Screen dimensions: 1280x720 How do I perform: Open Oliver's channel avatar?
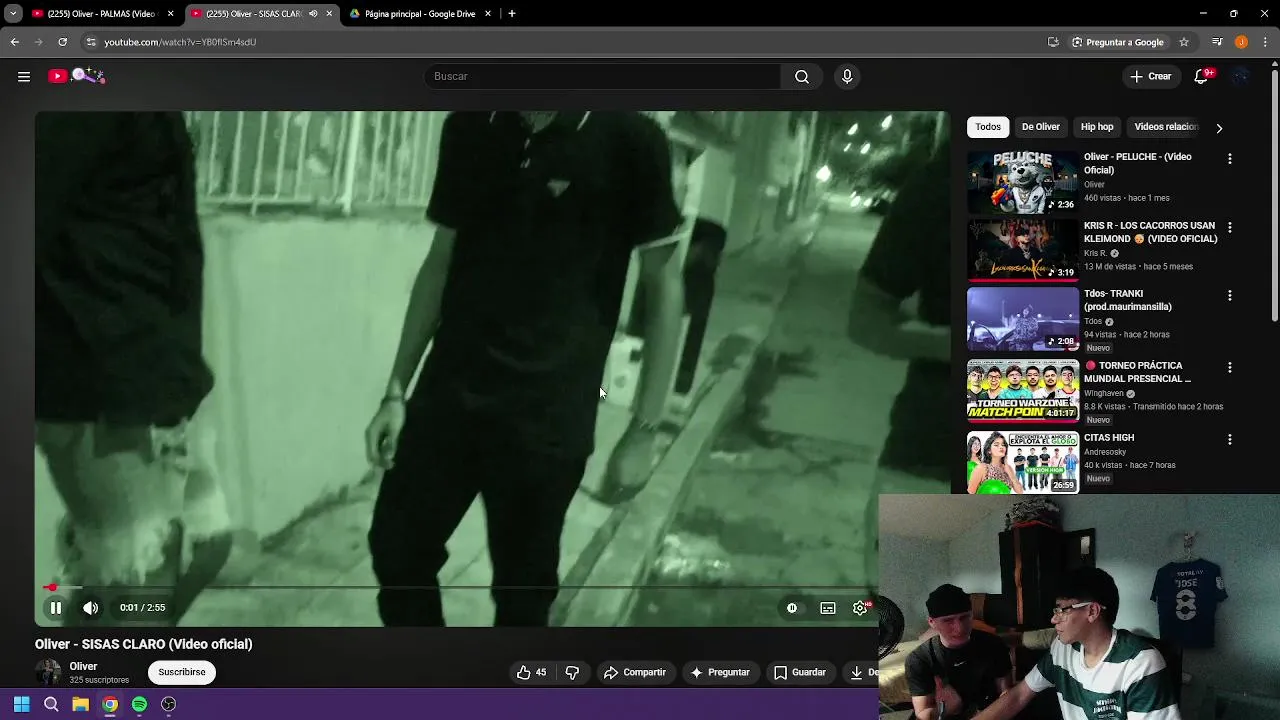pos(48,672)
